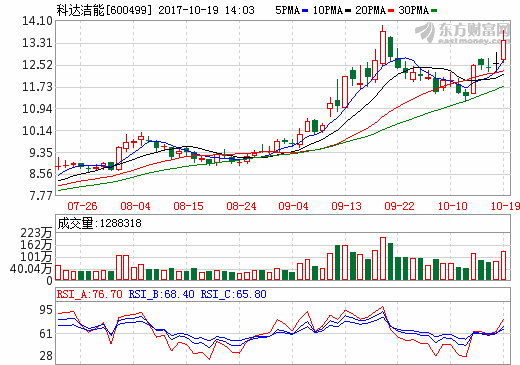Click price axis label 13.31
The image size is (520, 365).
click(x=37, y=43)
